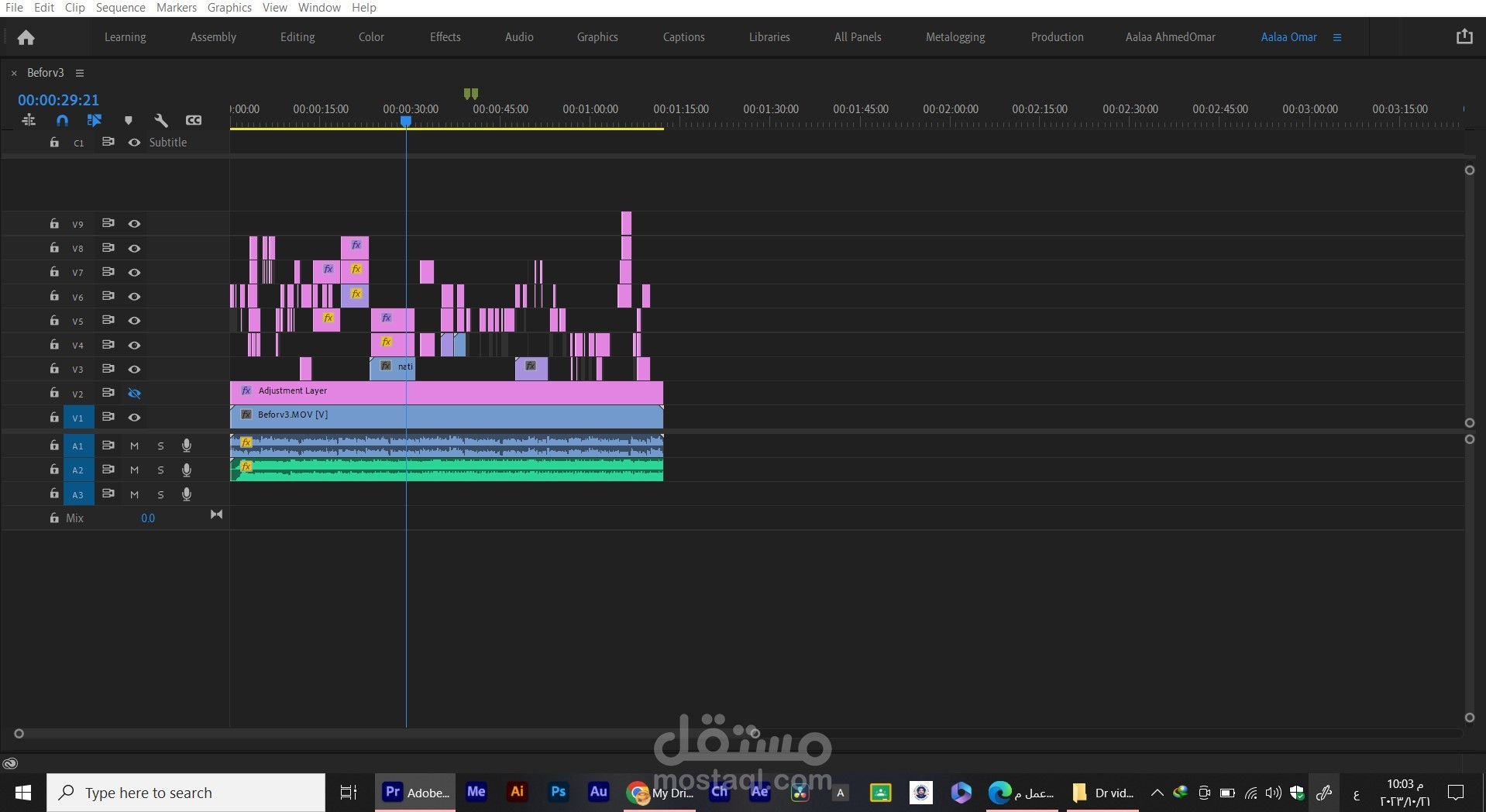The width and height of the screenshot is (1486, 812).
Task: Open the File menu
Action: point(14,8)
